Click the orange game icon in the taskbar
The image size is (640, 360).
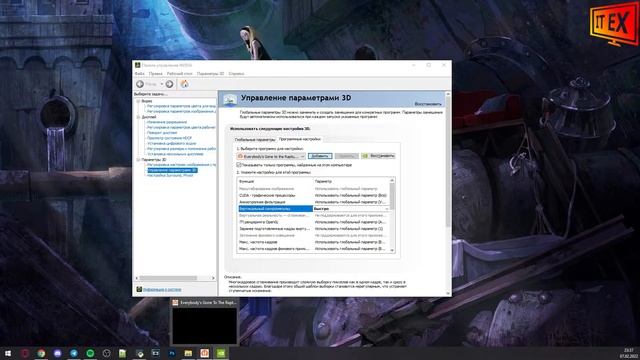pyautogui.click(x=204, y=353)
